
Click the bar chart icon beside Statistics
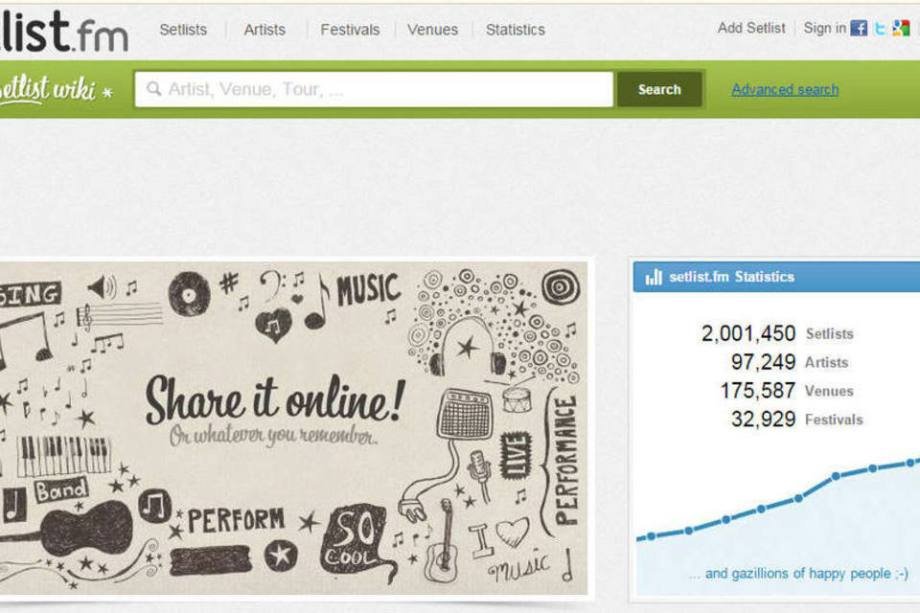[x=653, y=277]
